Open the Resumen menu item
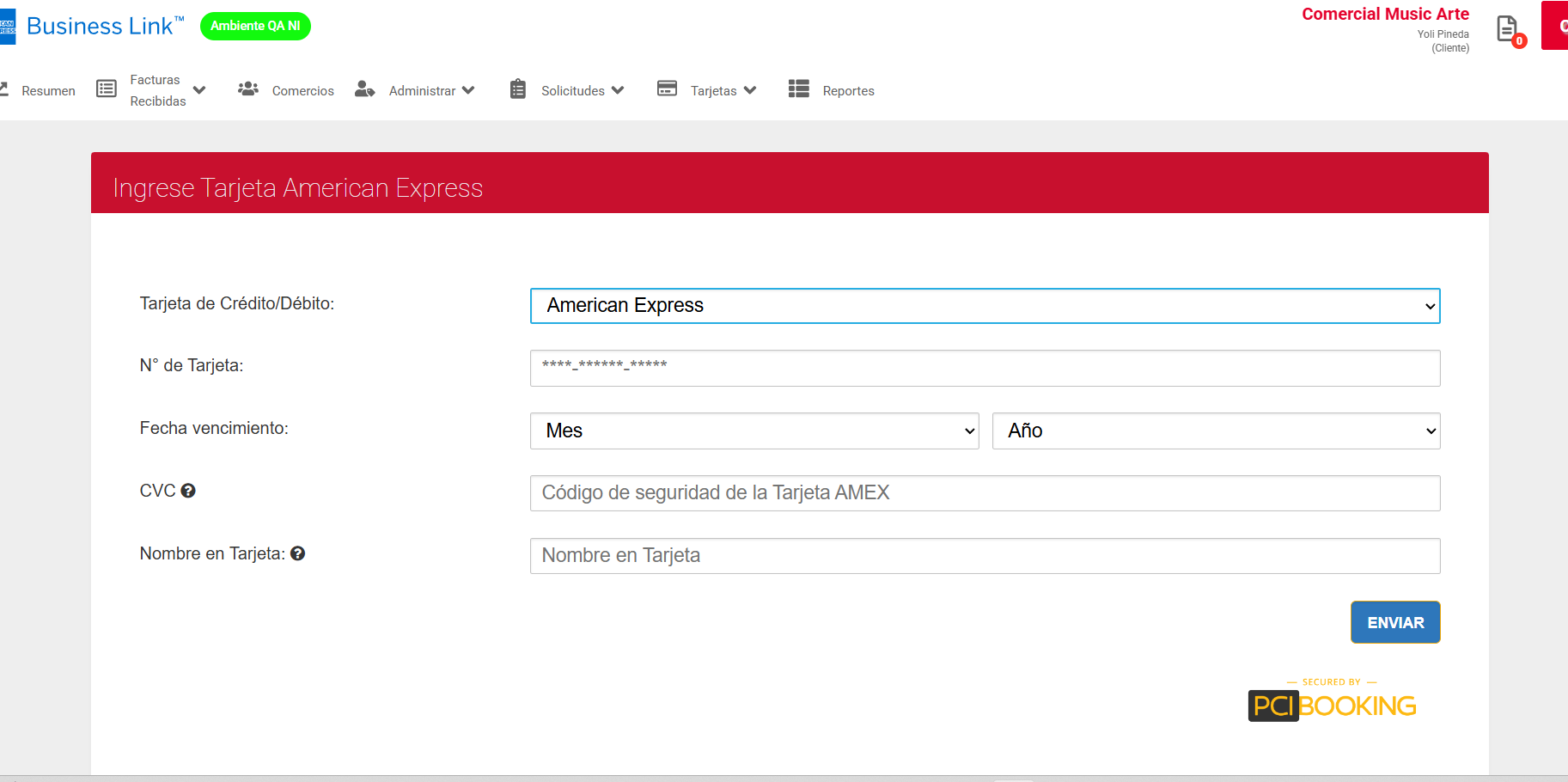The height and width of the screenshot is (782, 1568). click(48, 91)
